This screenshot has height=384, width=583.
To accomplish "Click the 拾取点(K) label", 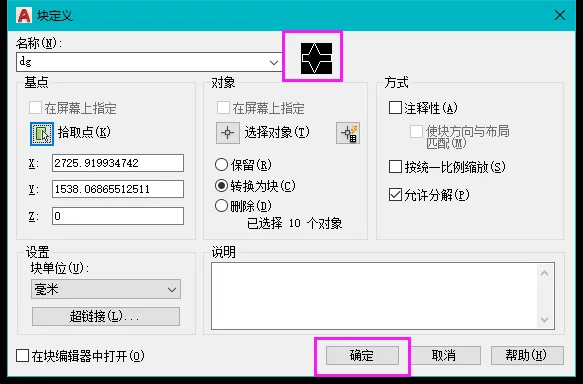I will pos(84,132).
